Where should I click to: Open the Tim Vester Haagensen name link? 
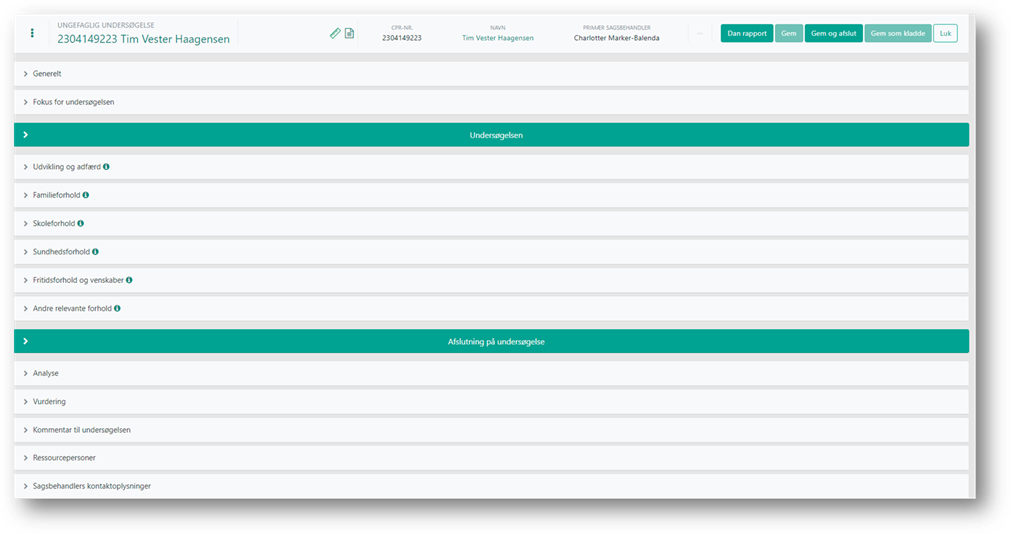click(x=497, y=38)
